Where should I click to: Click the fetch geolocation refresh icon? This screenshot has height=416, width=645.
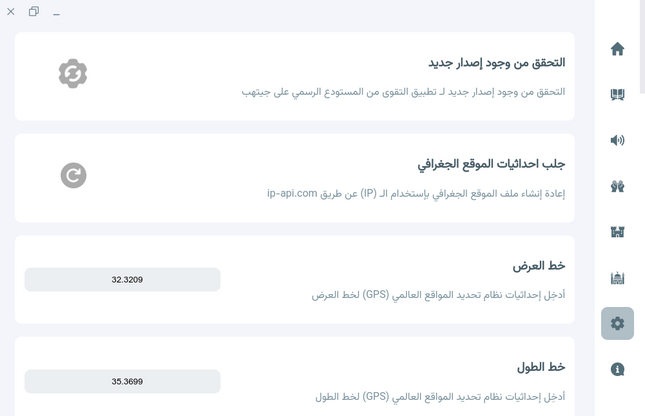click(x=73, y=175)
